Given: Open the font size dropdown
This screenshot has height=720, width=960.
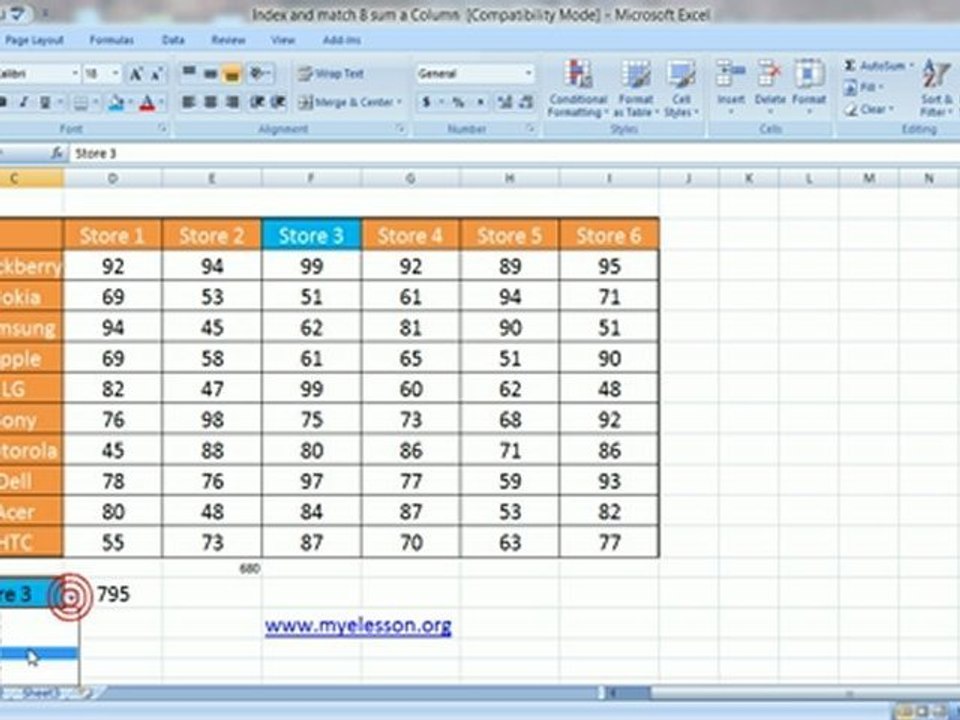Looking at the screenshot, I should [x=115, y=74].
